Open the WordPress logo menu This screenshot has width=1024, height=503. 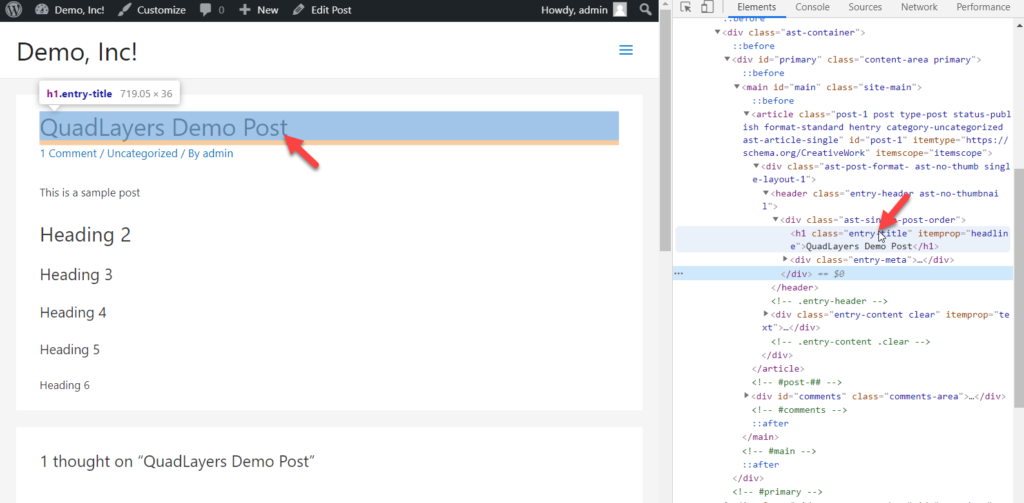pyautogui.click(x=14, y=10)
